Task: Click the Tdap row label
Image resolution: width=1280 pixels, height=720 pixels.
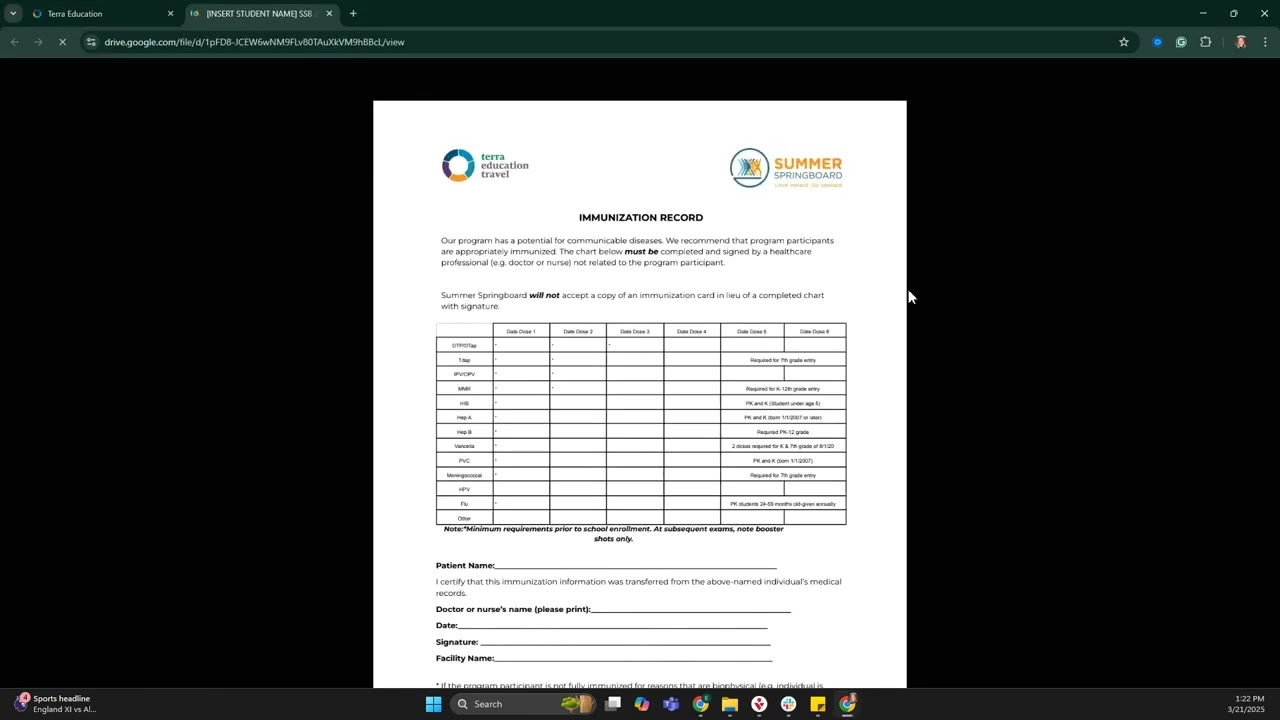Action: pyautogui.click(x=464, y=360)
